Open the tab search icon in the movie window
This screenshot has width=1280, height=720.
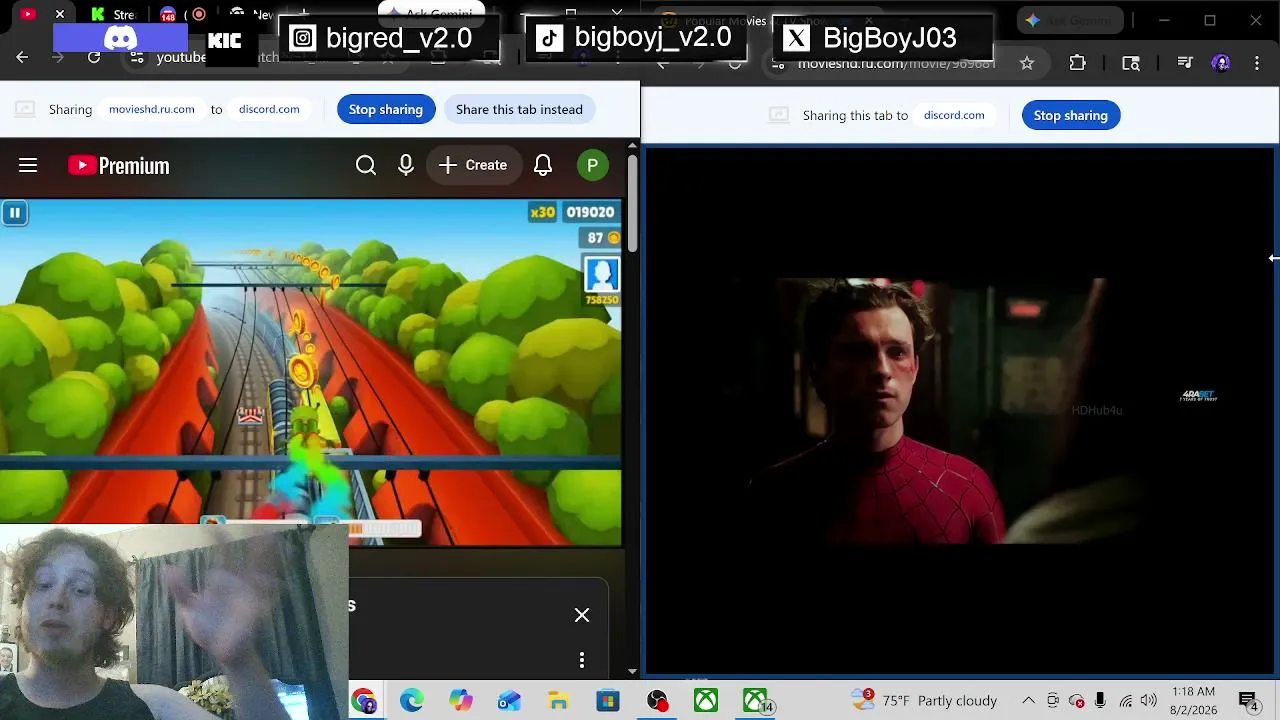pyautogui.click(x=1131, y=63)
